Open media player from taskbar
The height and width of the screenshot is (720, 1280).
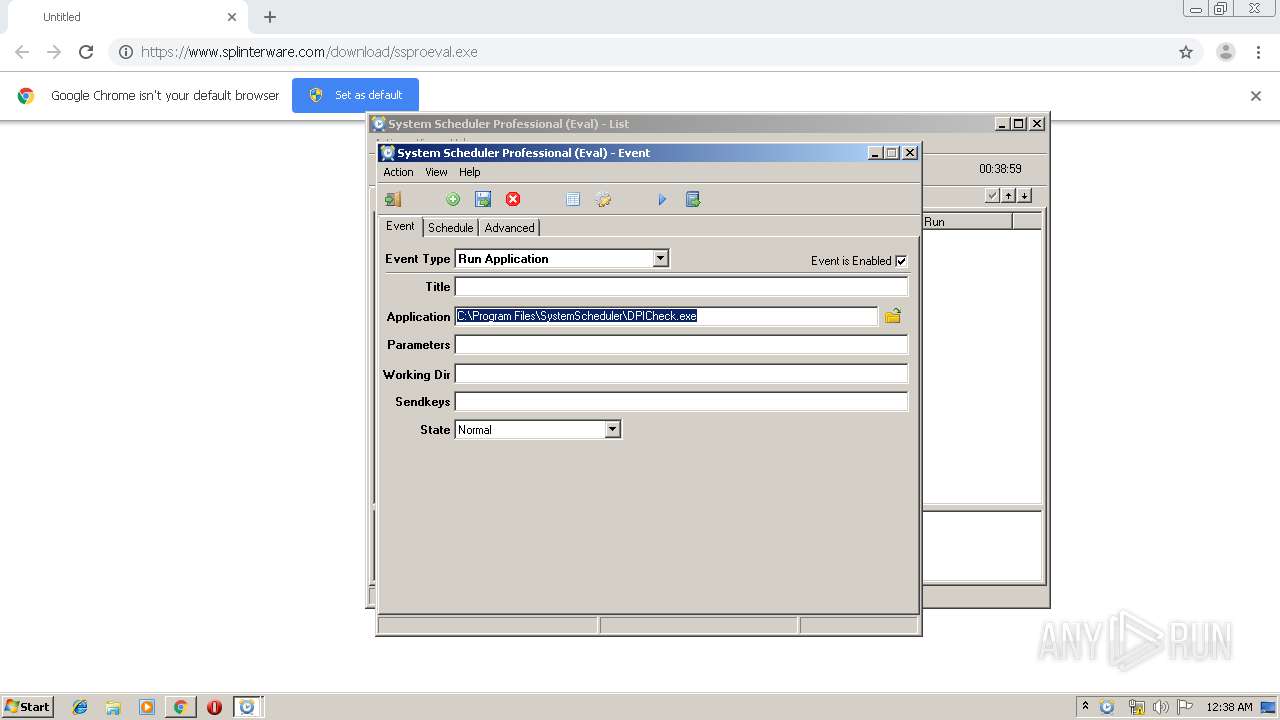click(x=147, y=707)
